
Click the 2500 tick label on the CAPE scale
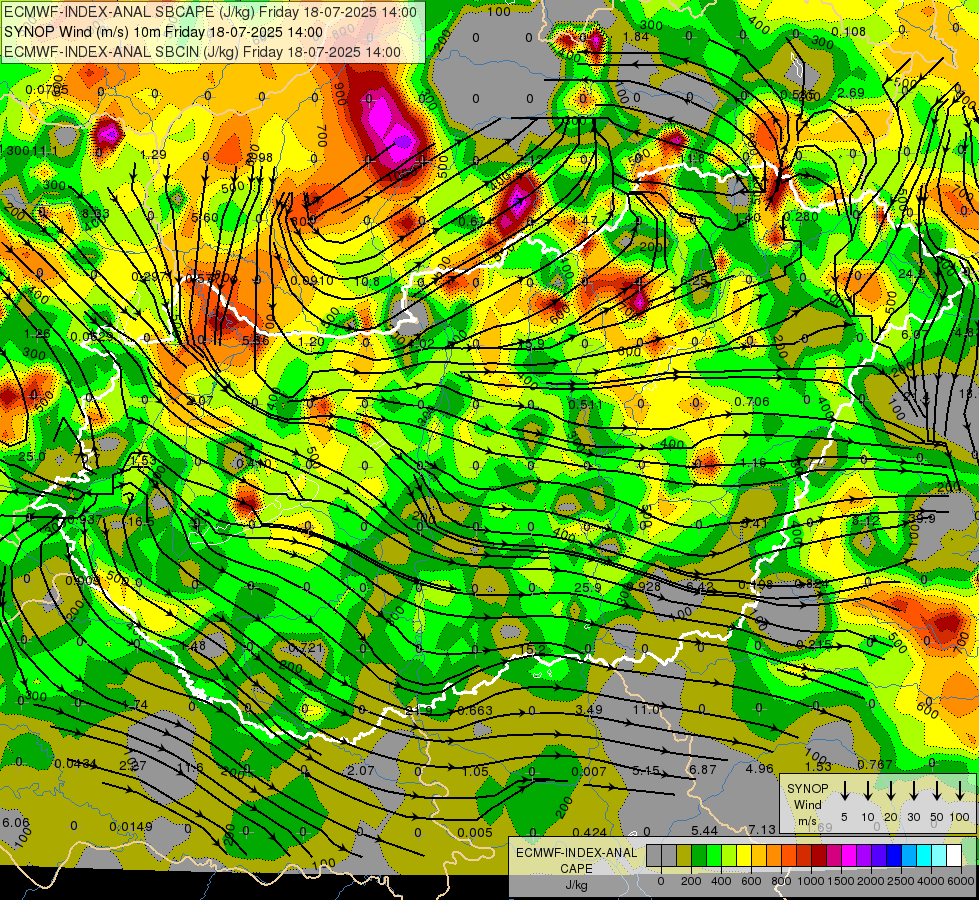point(901,881)
